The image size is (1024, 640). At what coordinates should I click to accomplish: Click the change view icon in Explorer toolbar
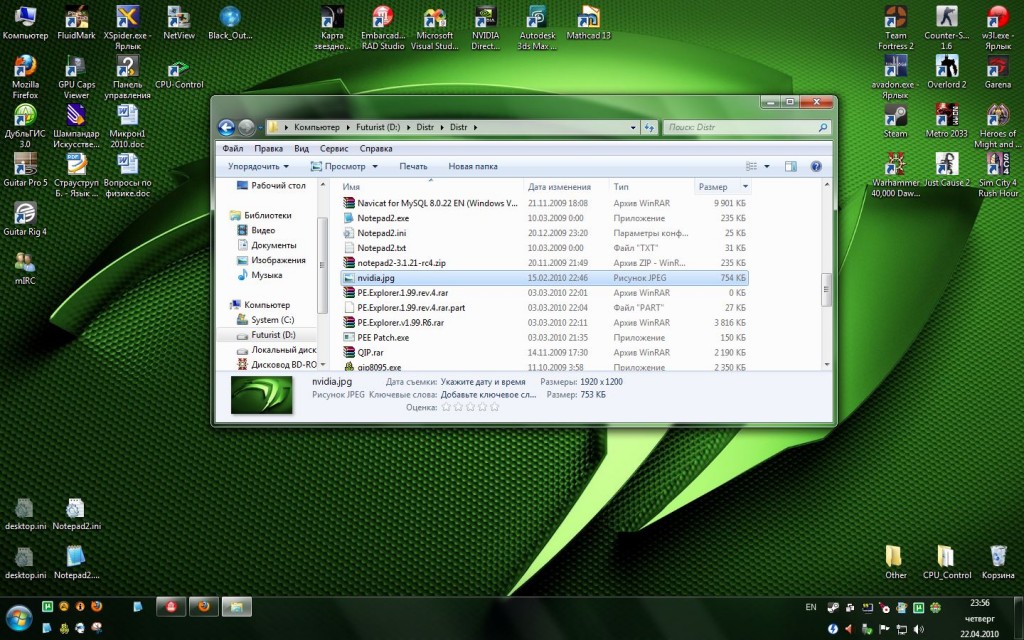pos(752,167)
